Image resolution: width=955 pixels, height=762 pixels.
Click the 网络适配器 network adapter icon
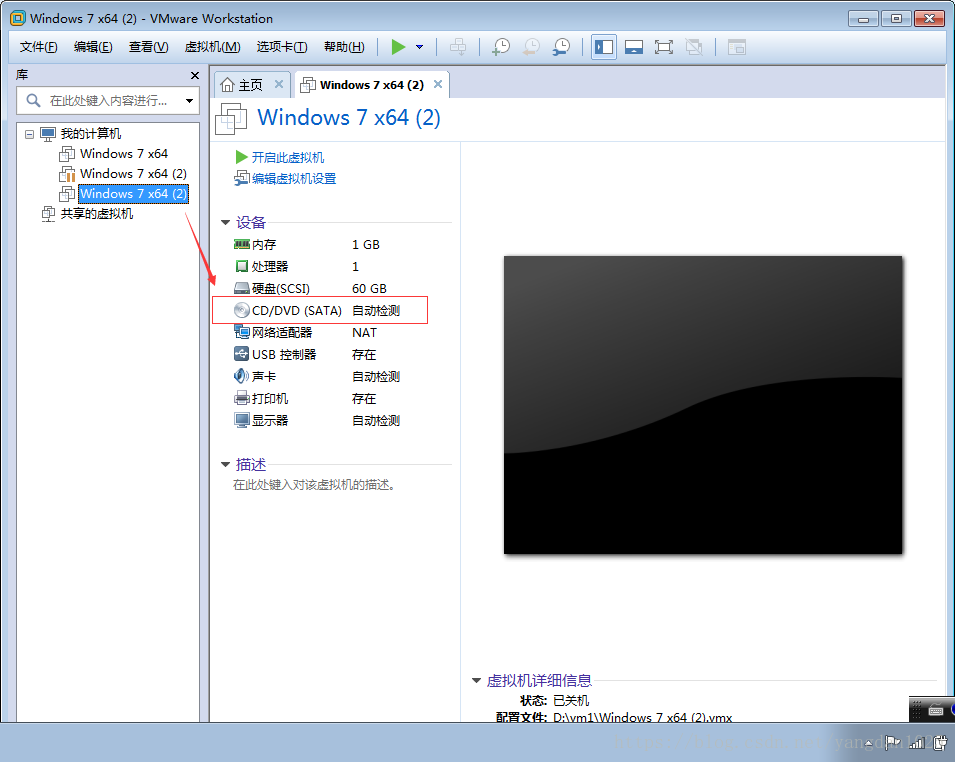pos(242,332)
